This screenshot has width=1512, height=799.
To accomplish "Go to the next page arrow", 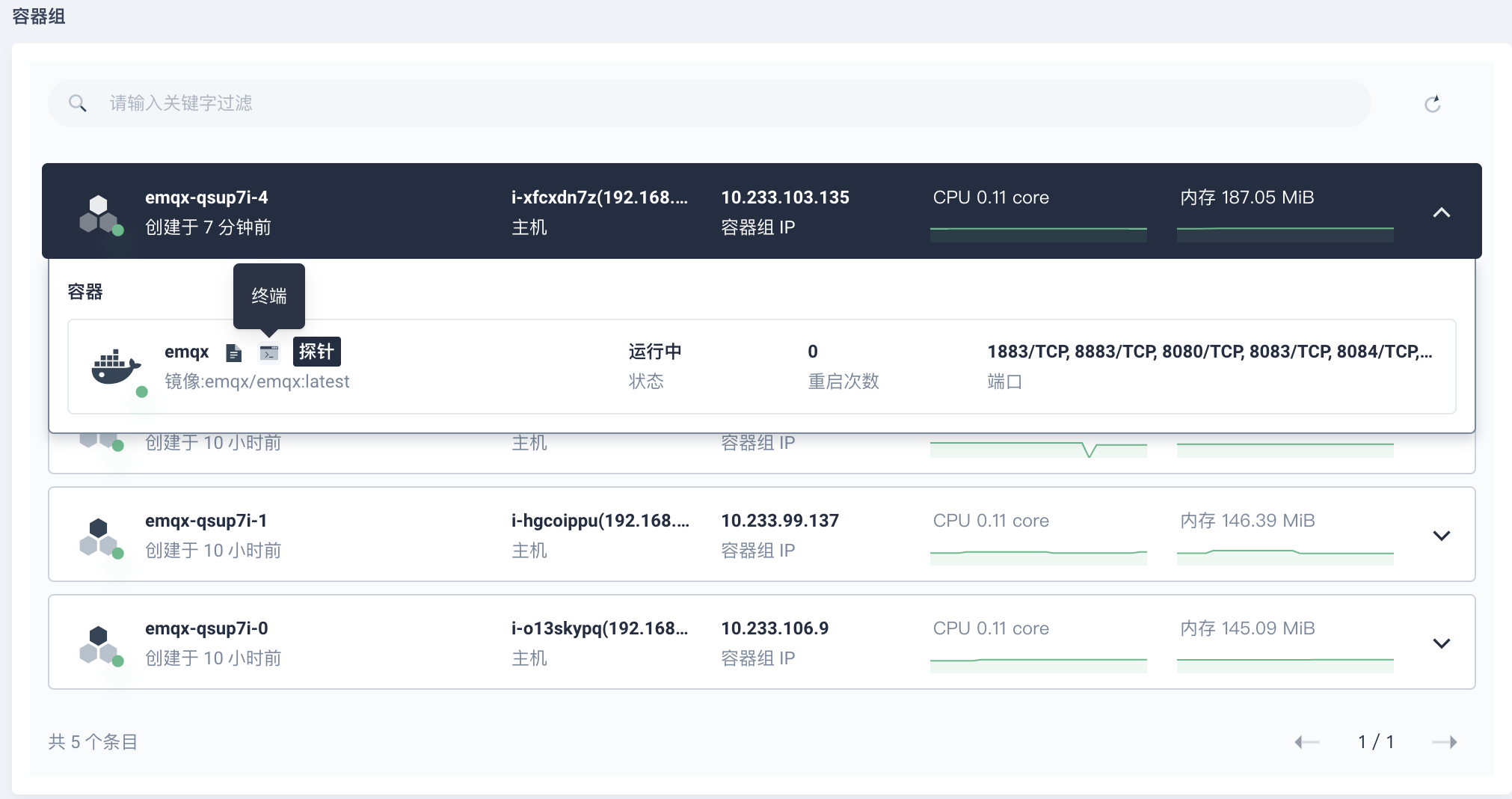I will [1445, 742].
